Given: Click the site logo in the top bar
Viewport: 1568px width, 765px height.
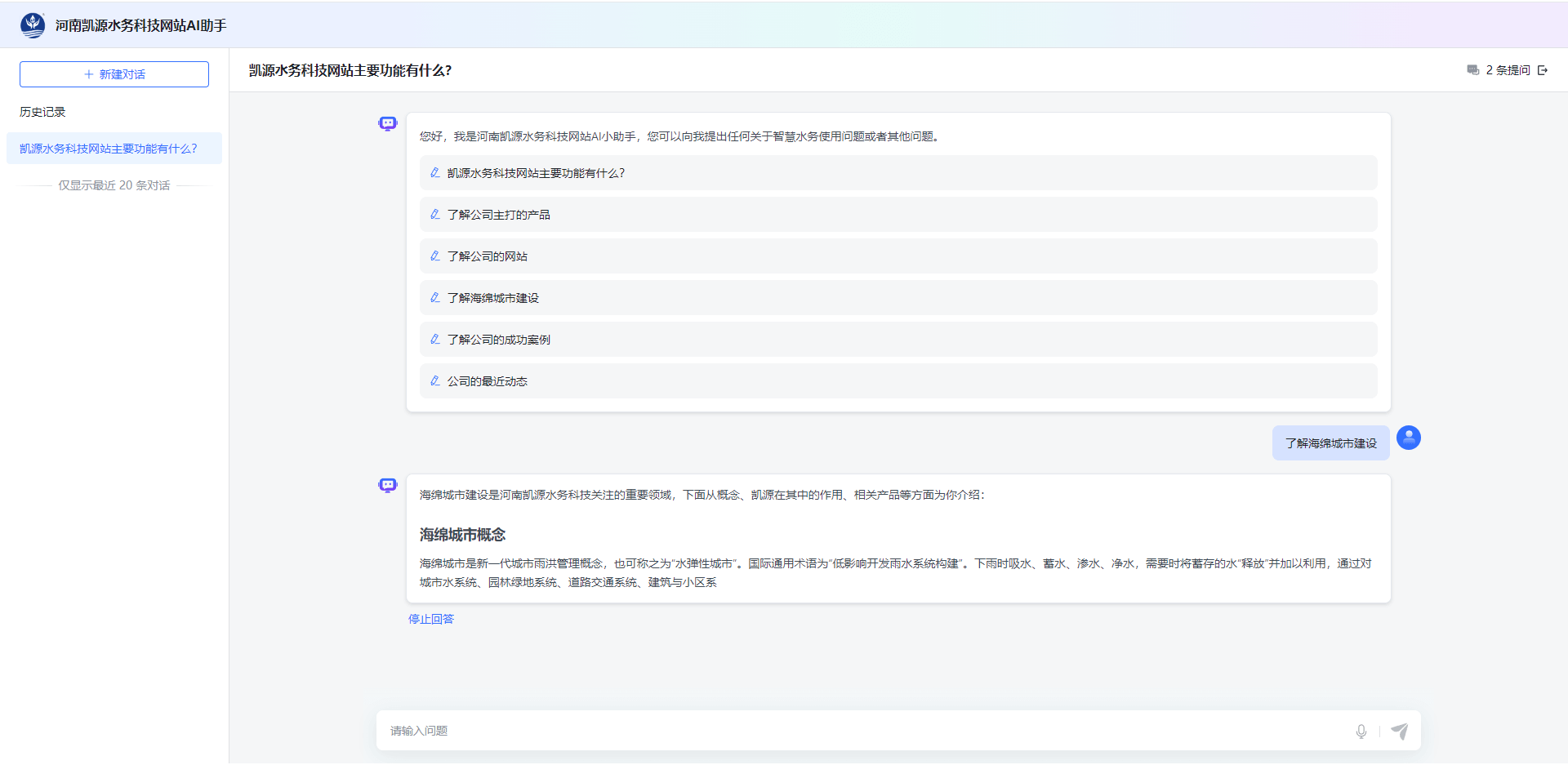Looking at the screenshot, I should [32, 24].
